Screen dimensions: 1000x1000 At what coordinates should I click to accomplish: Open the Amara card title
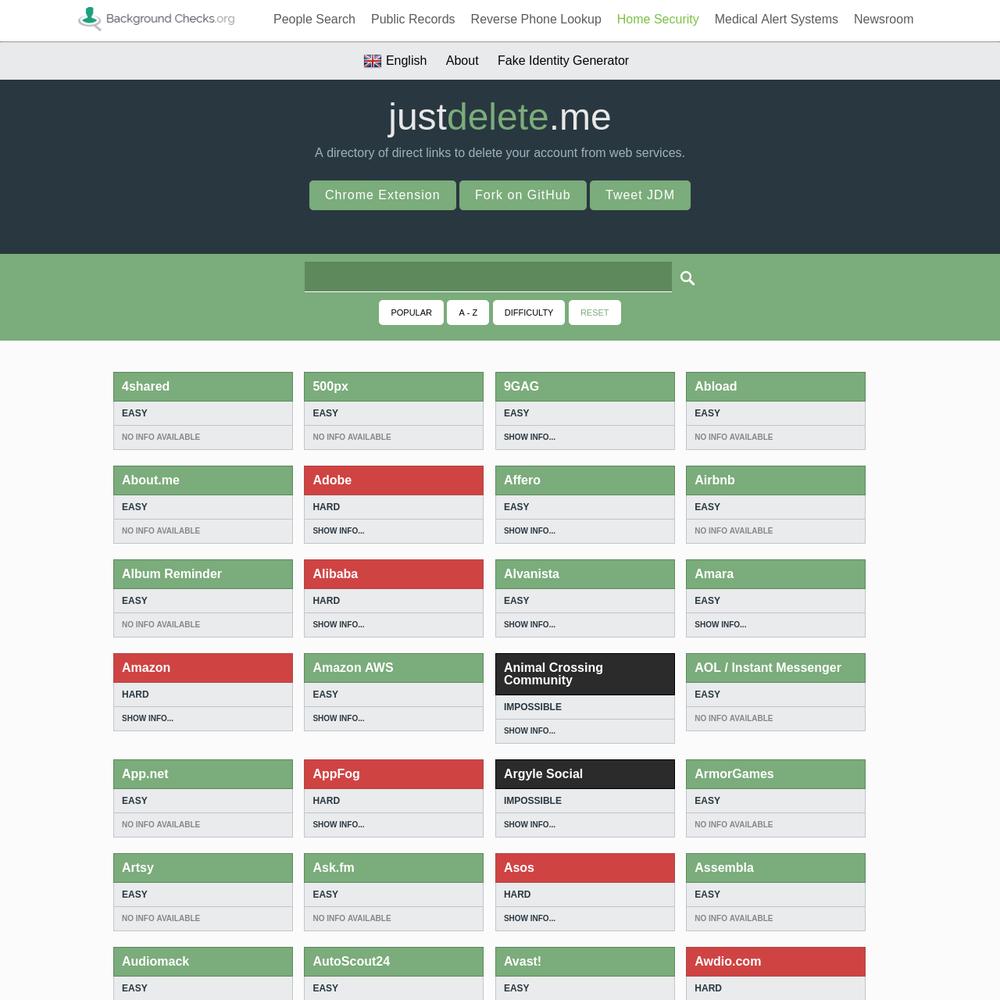click(775, 574)
